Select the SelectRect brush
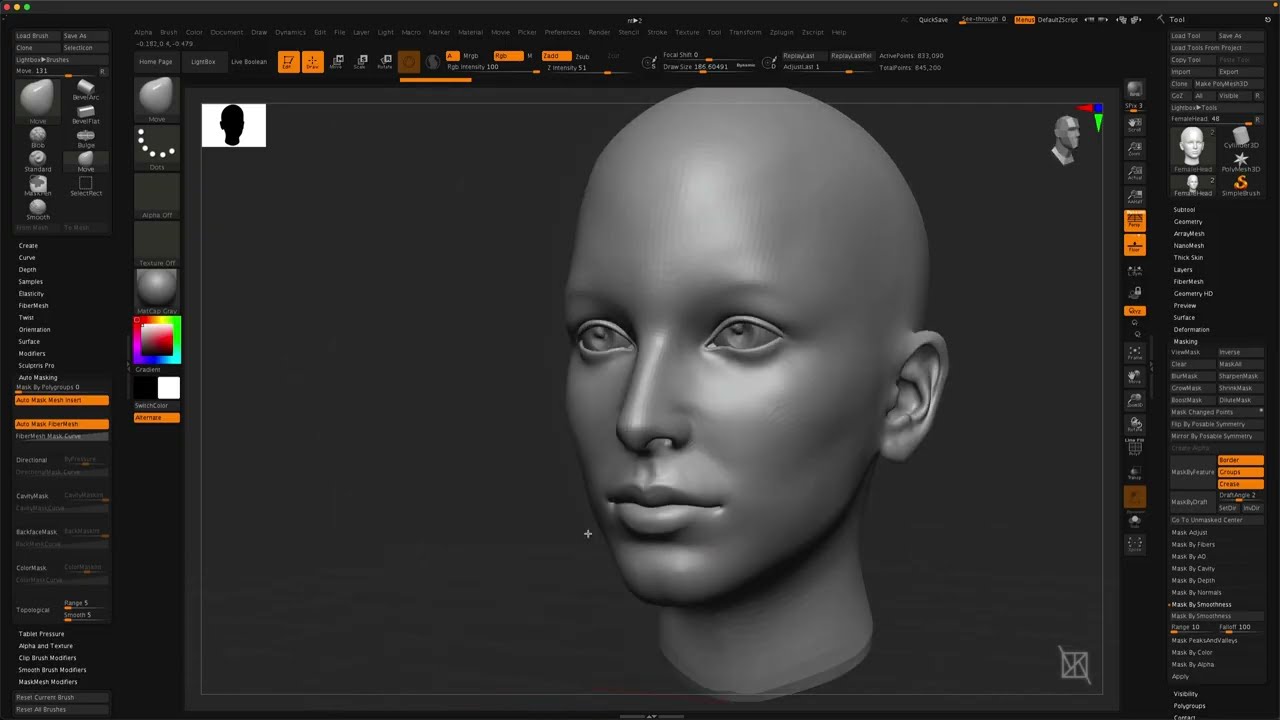The width and height of the screenshot is (1280, 720). 86,186
